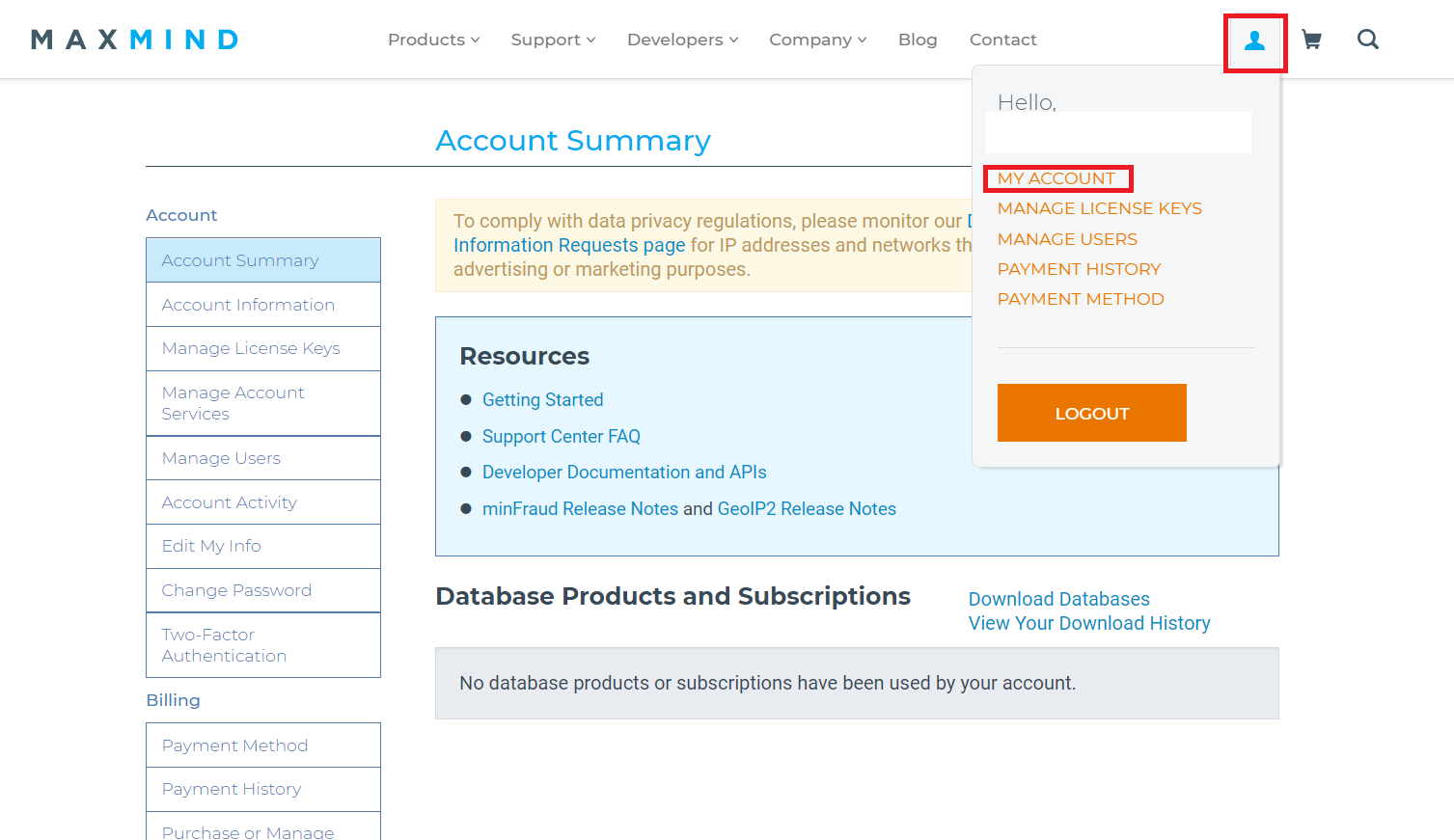Click the search magnifier icon
The height and width of the screenshot is (840, 1454).
(x=1367, y=40)
